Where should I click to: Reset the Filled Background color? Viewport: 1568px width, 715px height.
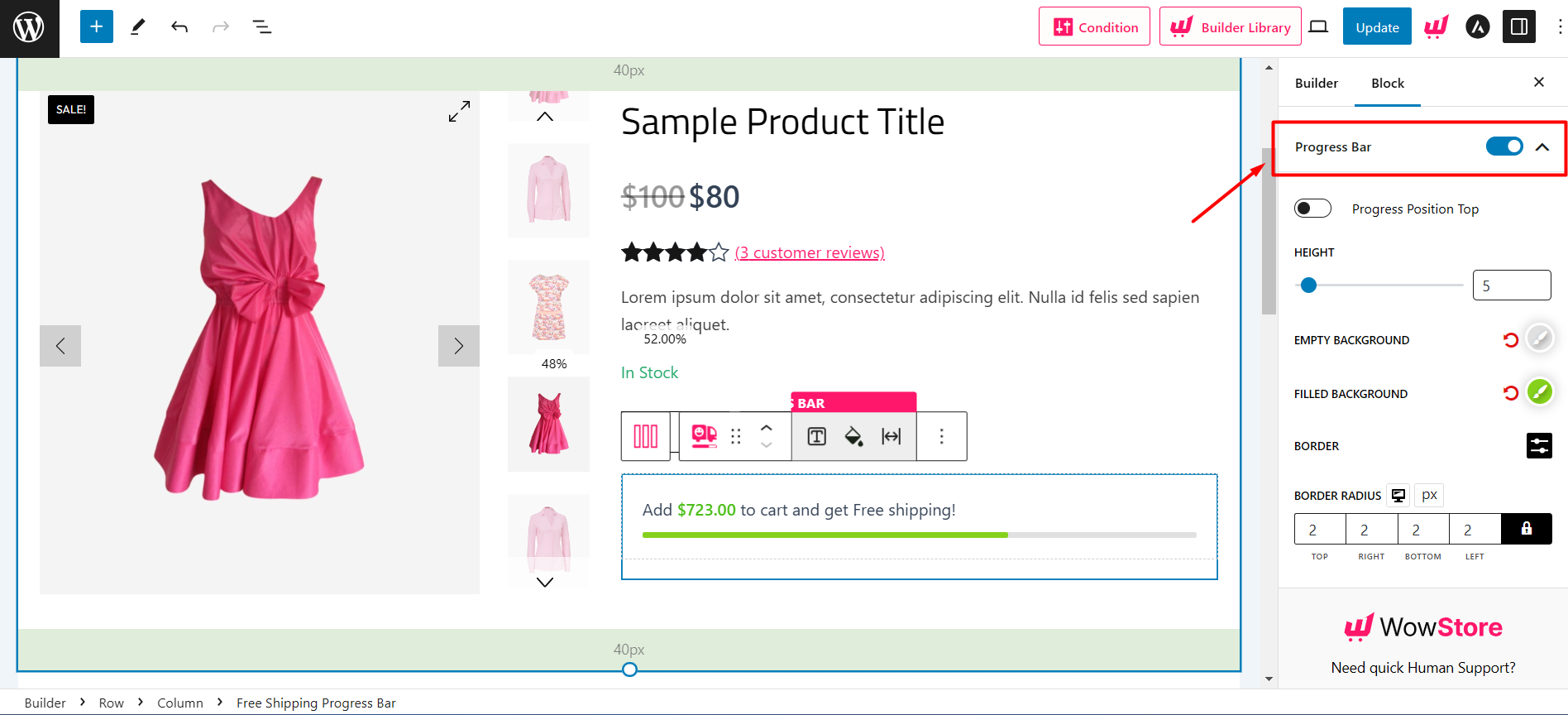(1511, 393)
